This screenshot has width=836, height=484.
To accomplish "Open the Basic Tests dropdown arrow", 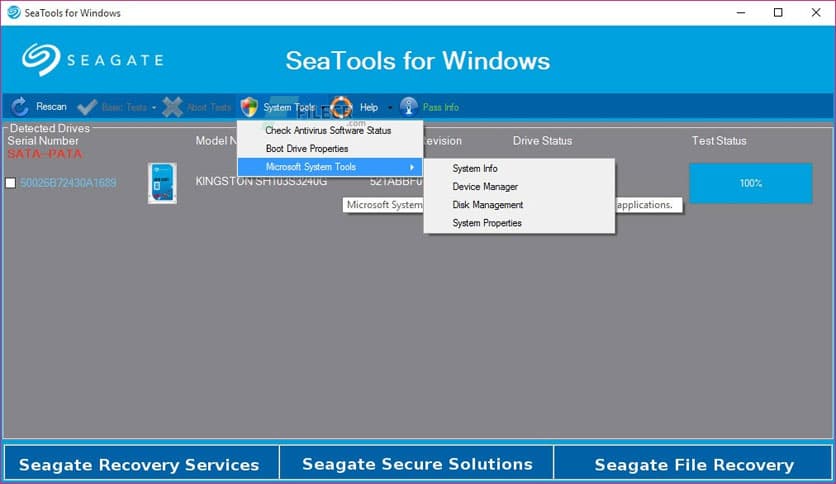I will coord(154,107).
